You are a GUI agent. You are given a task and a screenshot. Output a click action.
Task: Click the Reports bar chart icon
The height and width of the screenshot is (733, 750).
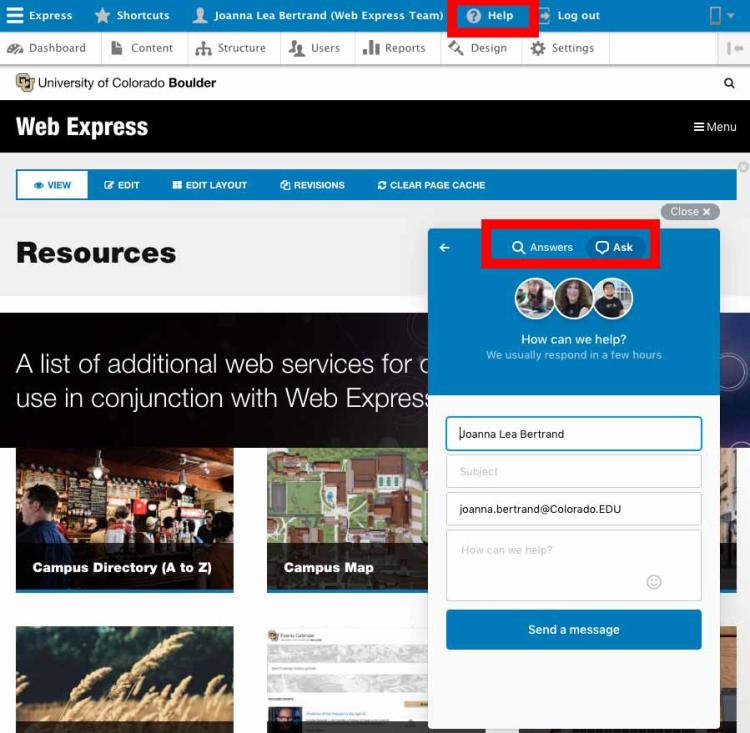point(371,48)
